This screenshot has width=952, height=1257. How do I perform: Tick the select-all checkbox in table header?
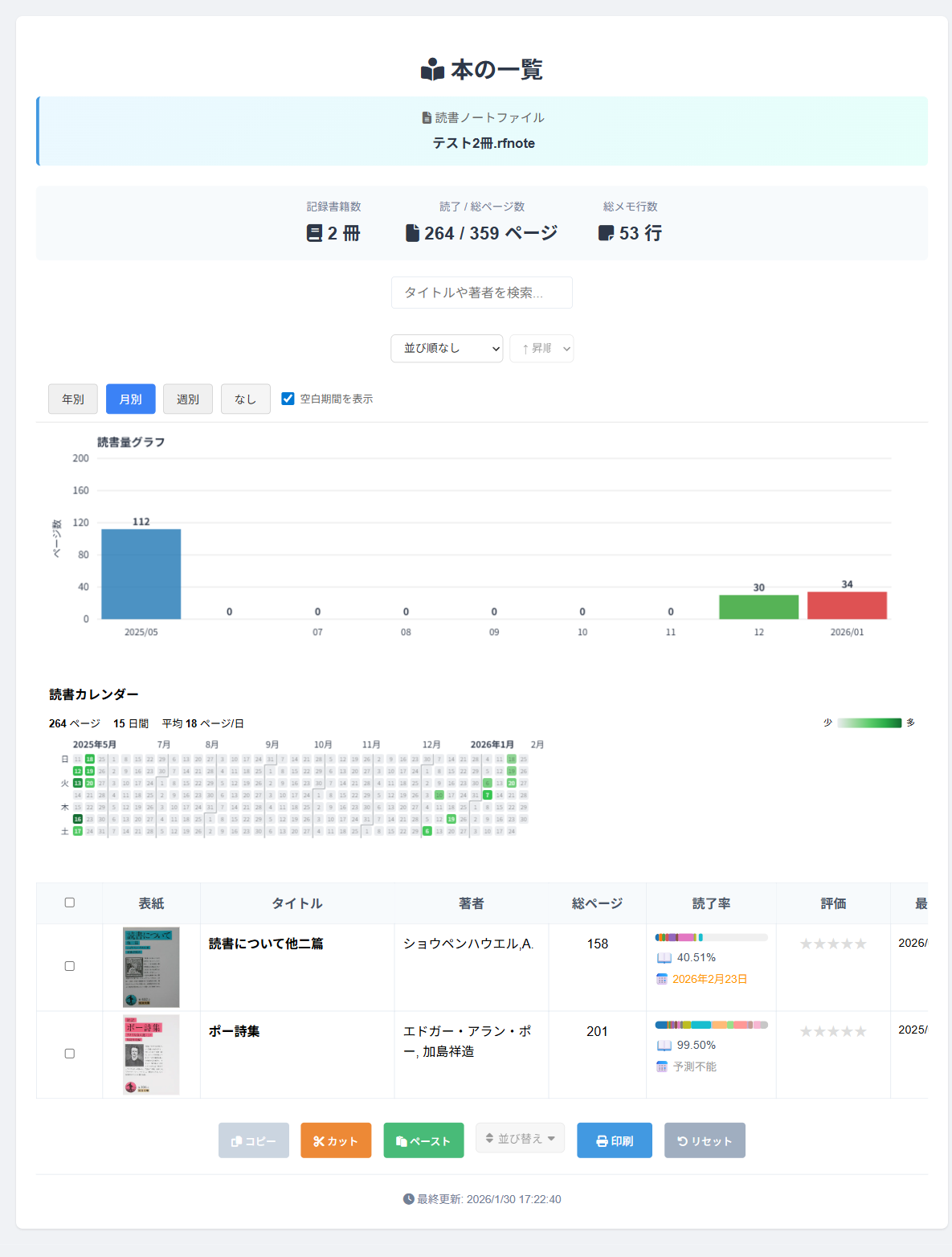coord(70,903)
